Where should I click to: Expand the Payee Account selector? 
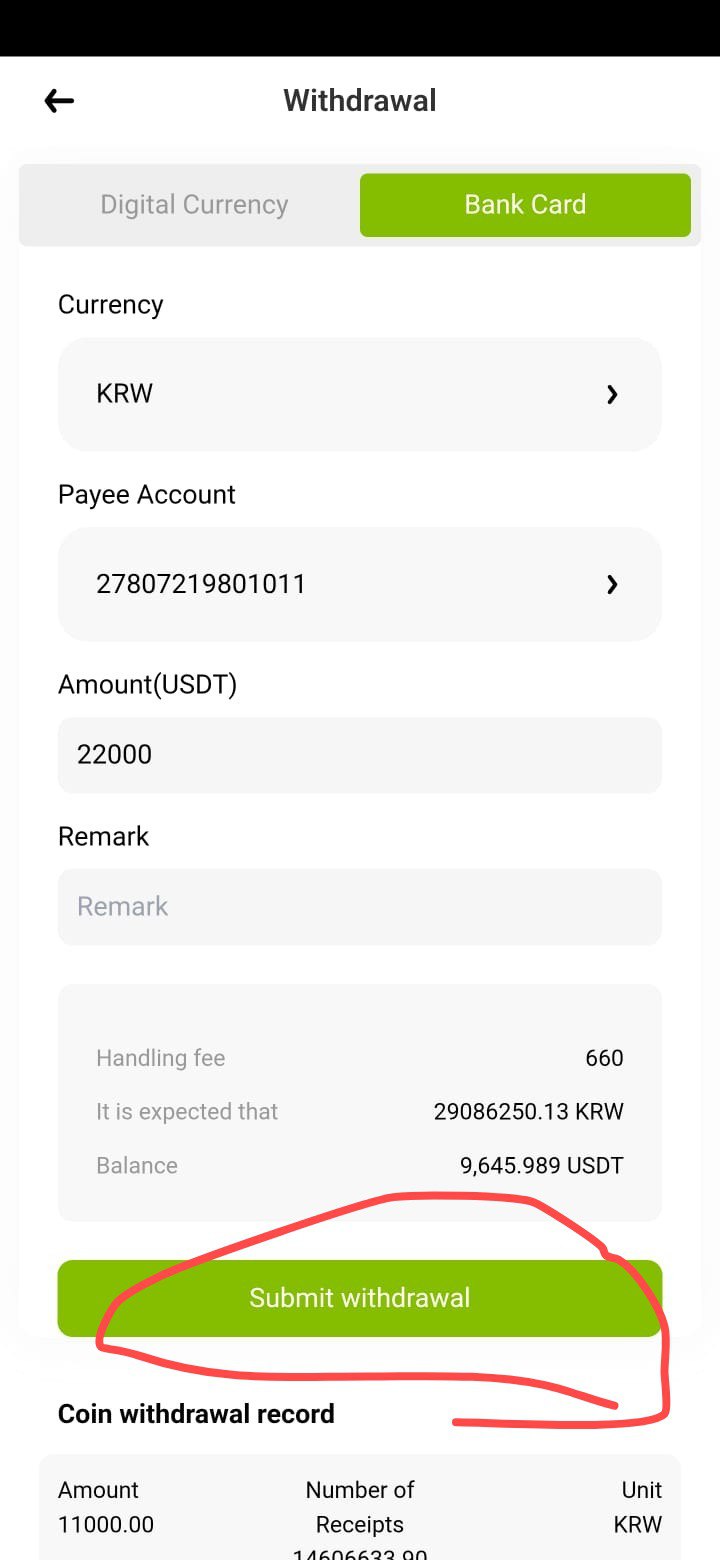[360, 584]
